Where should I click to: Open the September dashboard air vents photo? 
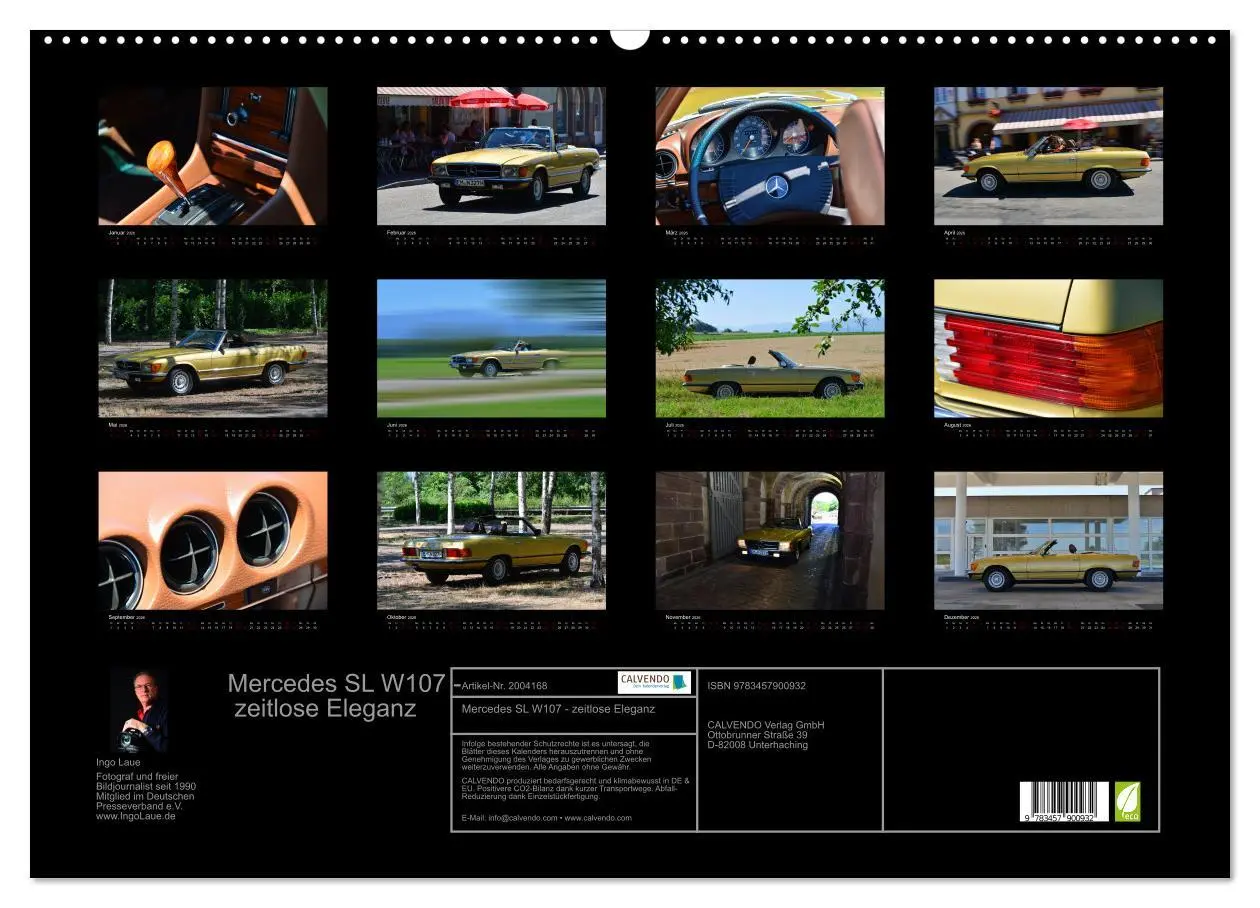coord(213,541)
